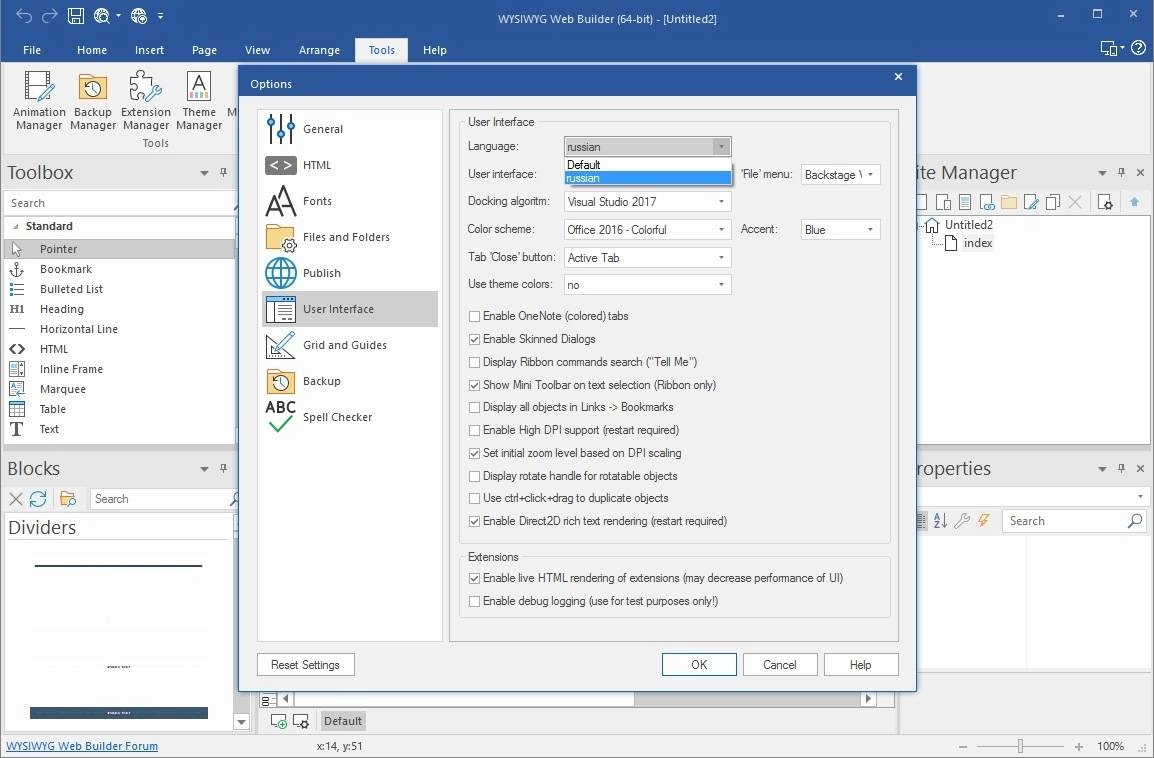Click the zoom slider handle in status bar
The height and width of the screenshot is (758, 1154).
point(1020,746)
